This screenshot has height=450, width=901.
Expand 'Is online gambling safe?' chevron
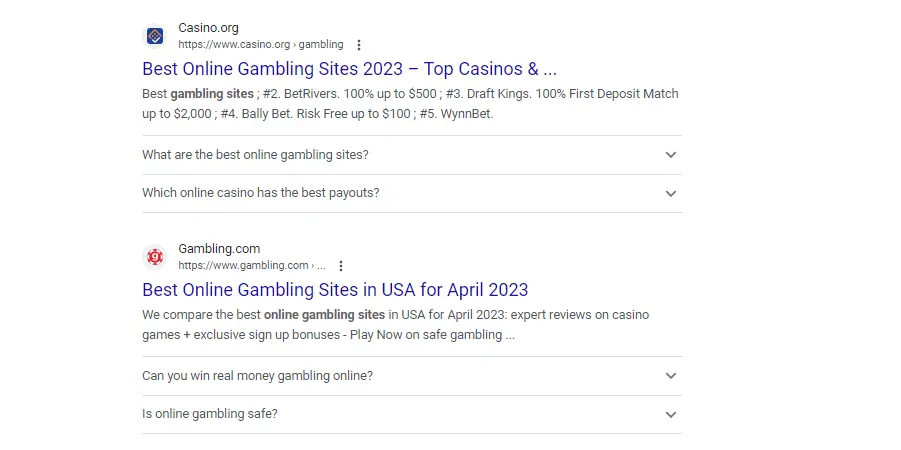pos(671,414)
